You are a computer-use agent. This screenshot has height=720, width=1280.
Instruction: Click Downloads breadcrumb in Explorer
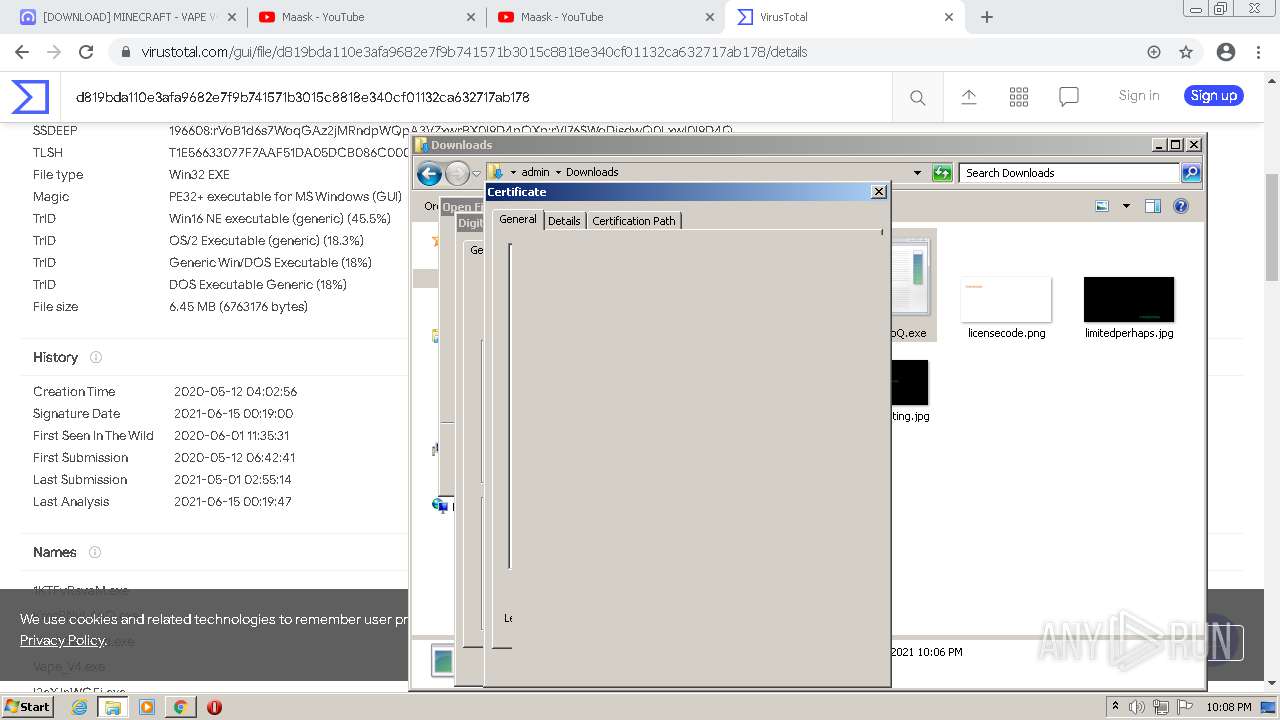point(592,172)
